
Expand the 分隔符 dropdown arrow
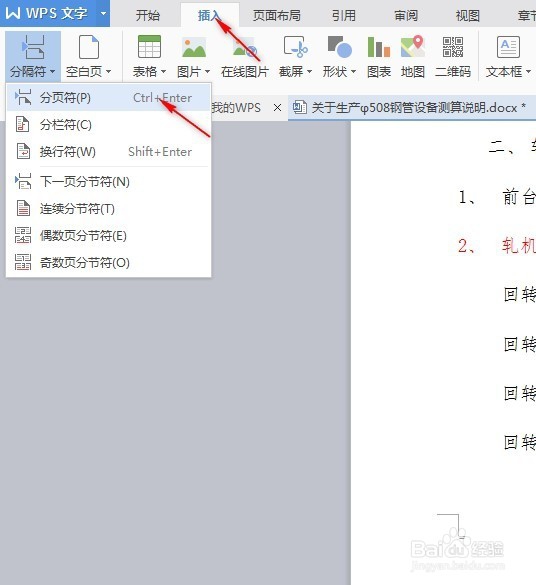tap(52, 71)
